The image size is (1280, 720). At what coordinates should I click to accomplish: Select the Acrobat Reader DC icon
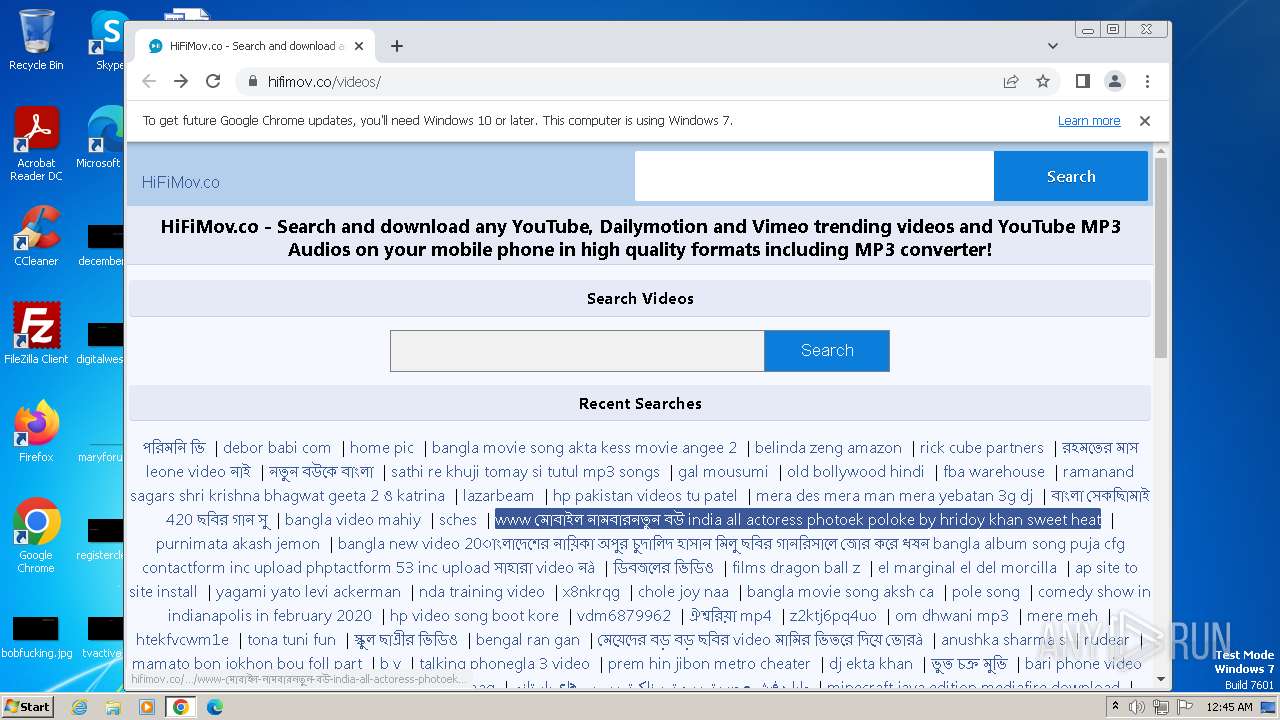coord(36,144)
